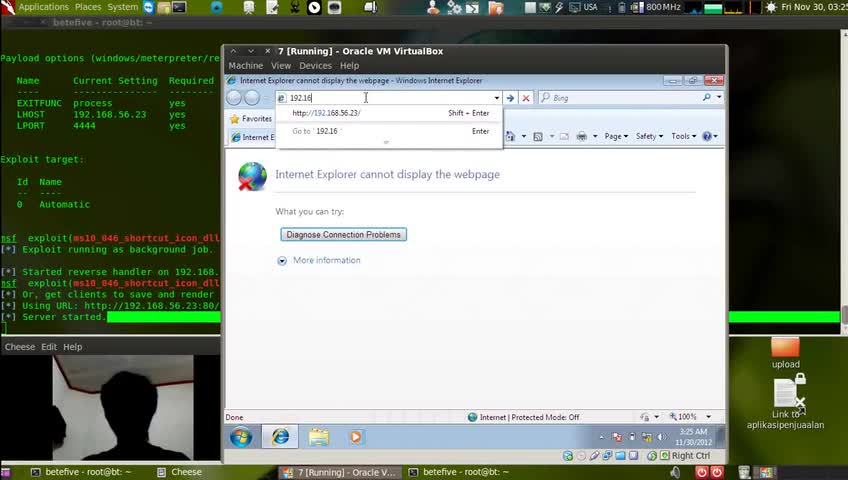Viewport: 848px width, 480px height.
Task: Click red flag Action Center tray icon
Action: pos(617,437)
